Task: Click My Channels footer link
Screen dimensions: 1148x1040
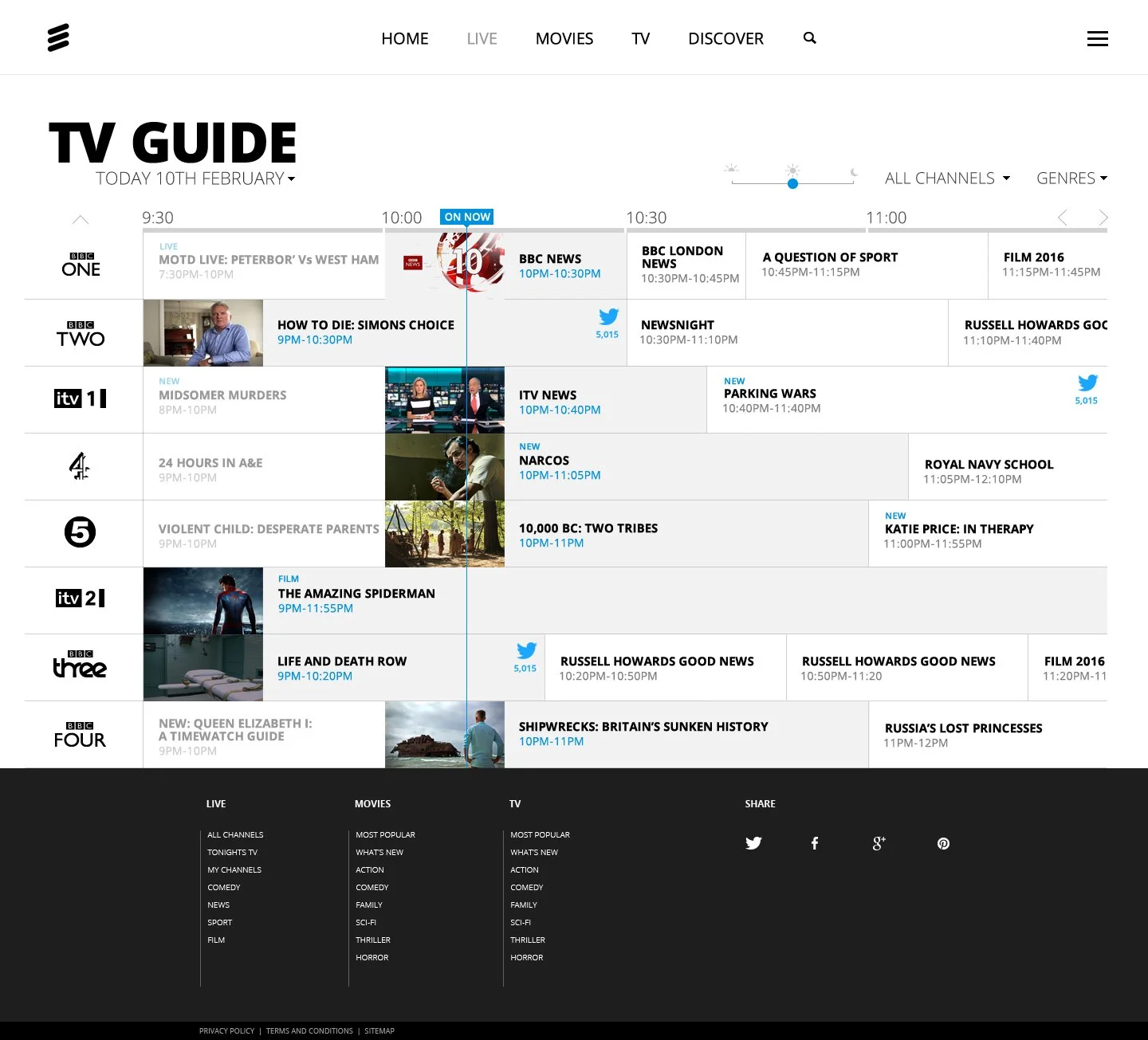Action: 234,869
